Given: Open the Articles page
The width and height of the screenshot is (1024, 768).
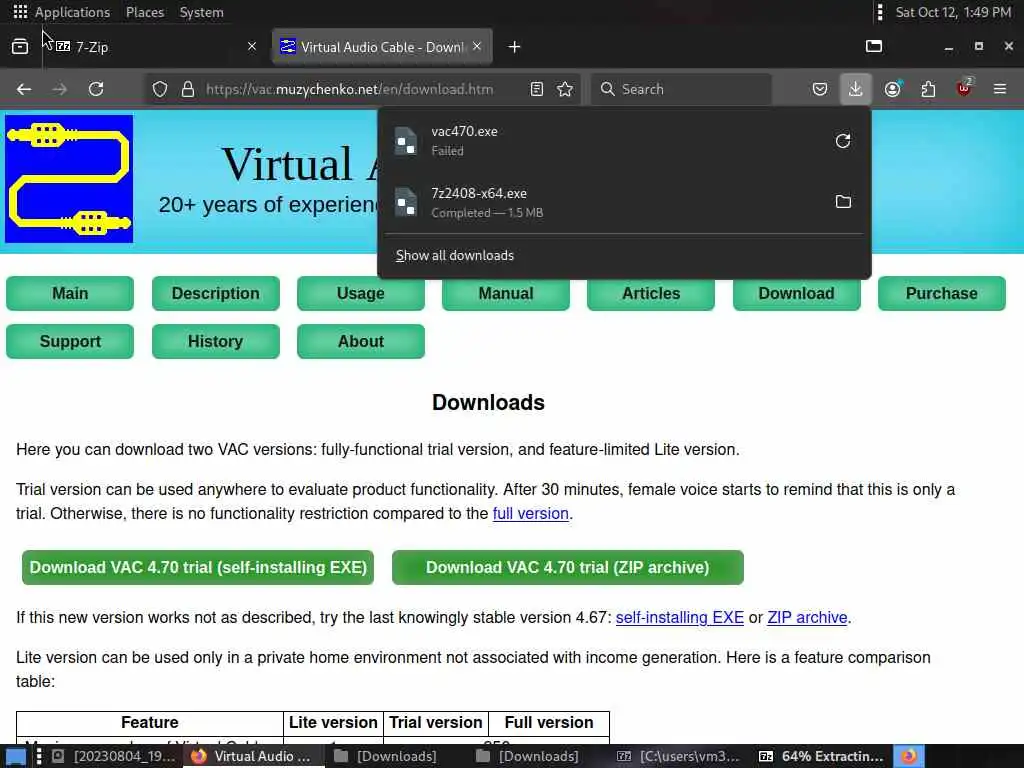Looking at the screenshot, I should (x=651, y=293).
